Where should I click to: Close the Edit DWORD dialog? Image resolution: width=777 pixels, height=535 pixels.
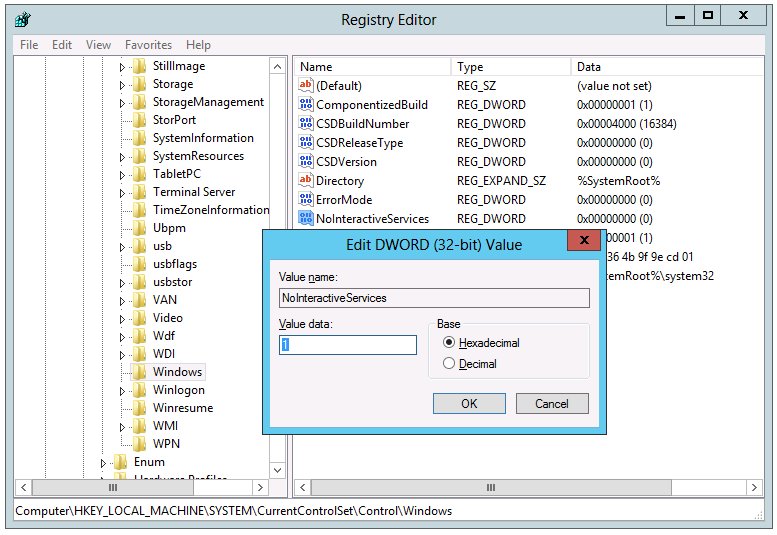click(584, 240)
